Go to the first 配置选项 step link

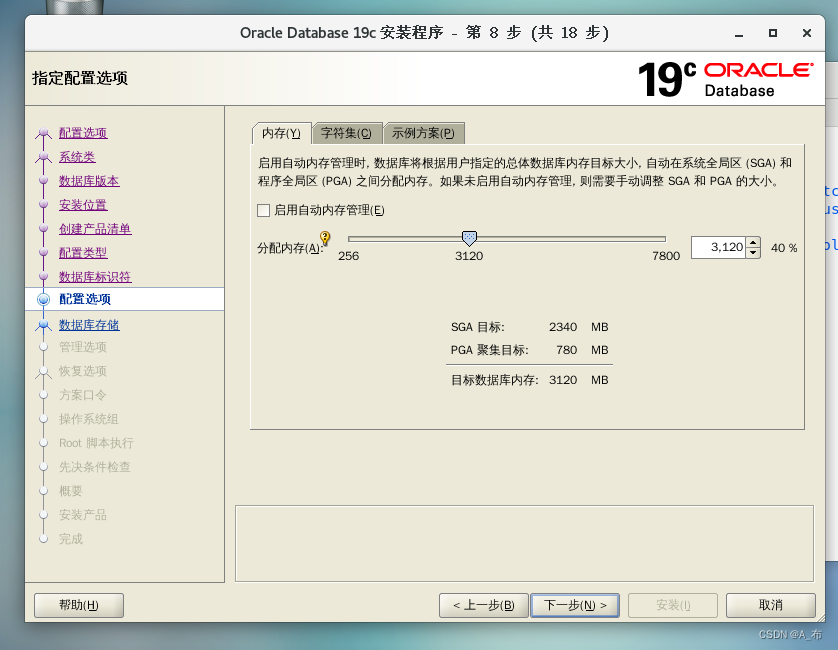(83, 133)
